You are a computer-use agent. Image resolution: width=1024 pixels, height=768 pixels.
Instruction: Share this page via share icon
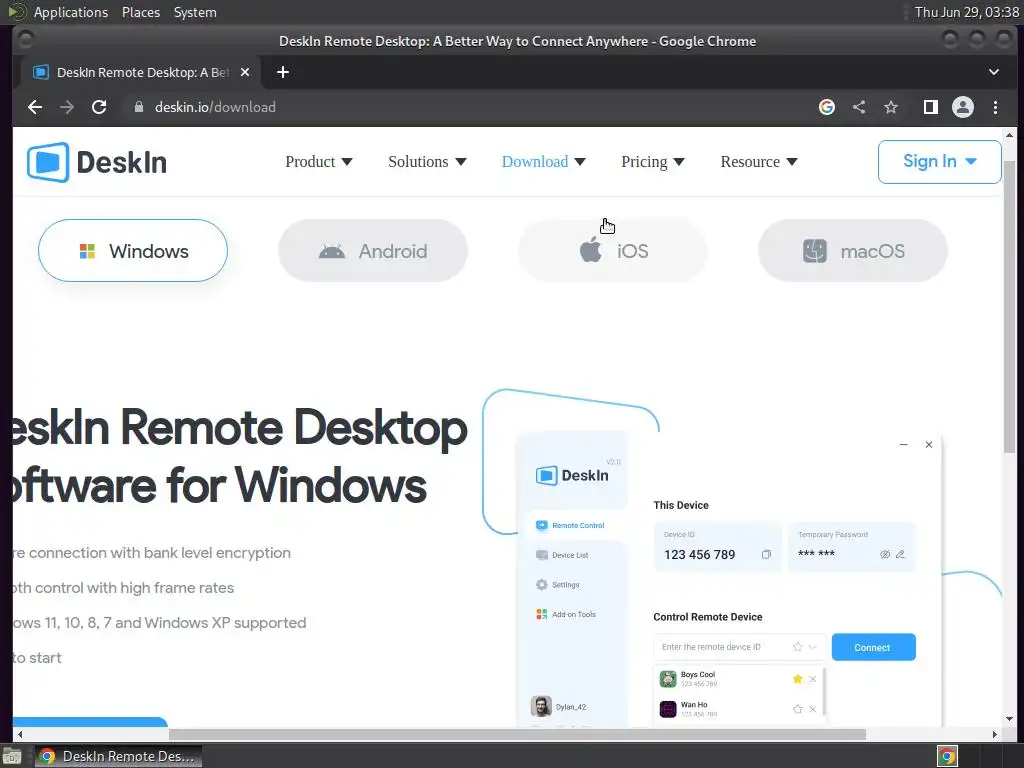pos(859,107)
